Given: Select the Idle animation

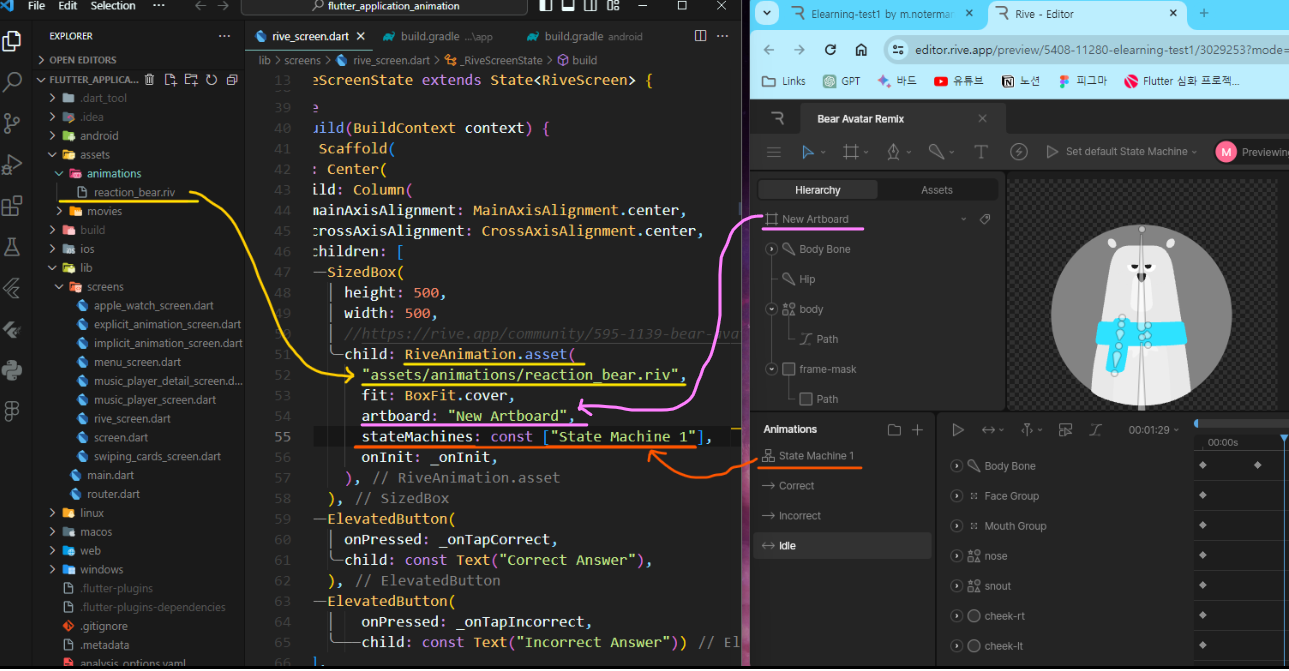Looking at the screenshot, I should (843, 546).
